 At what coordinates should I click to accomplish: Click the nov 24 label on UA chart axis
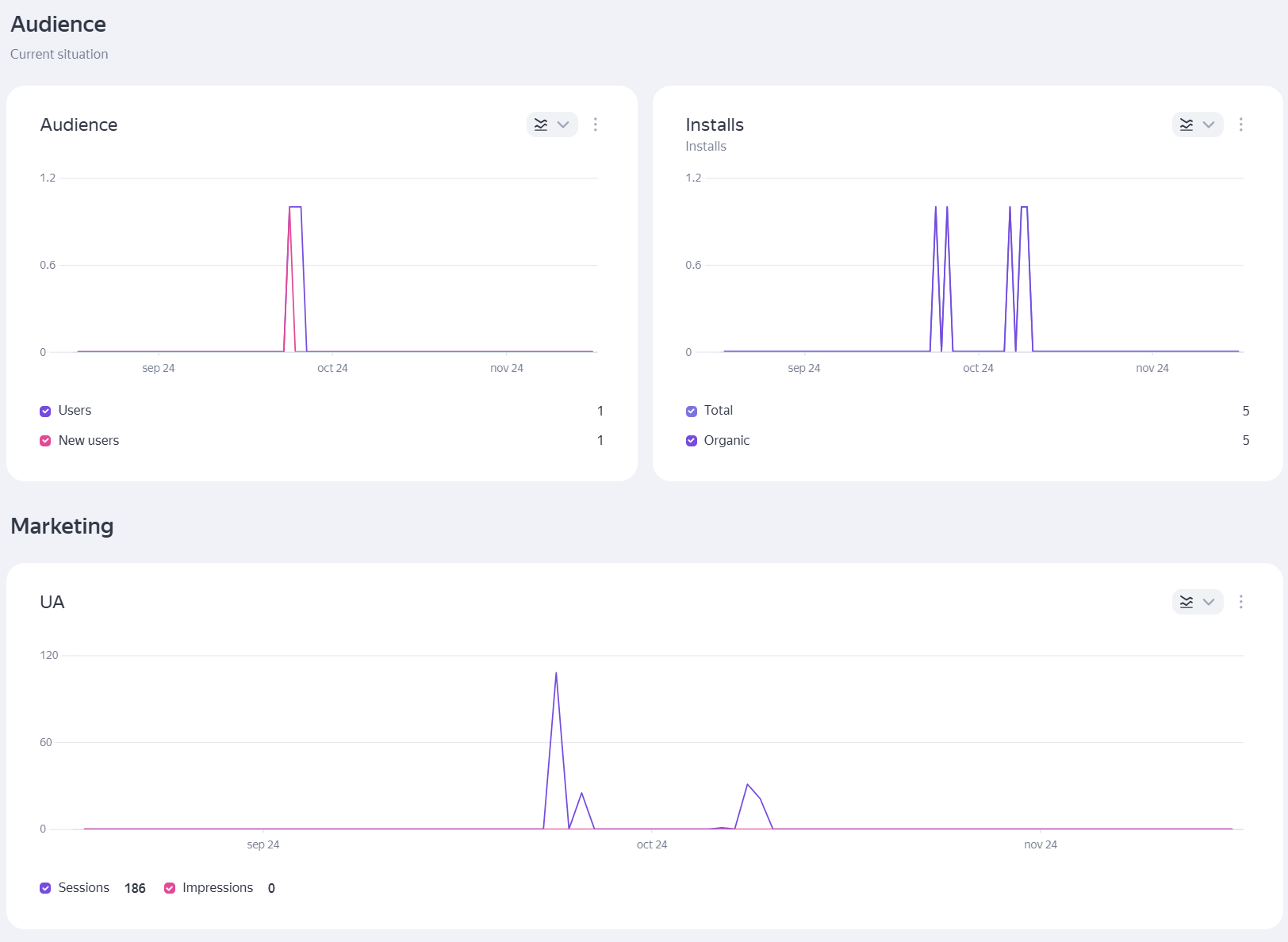[x=1040, y=844]
